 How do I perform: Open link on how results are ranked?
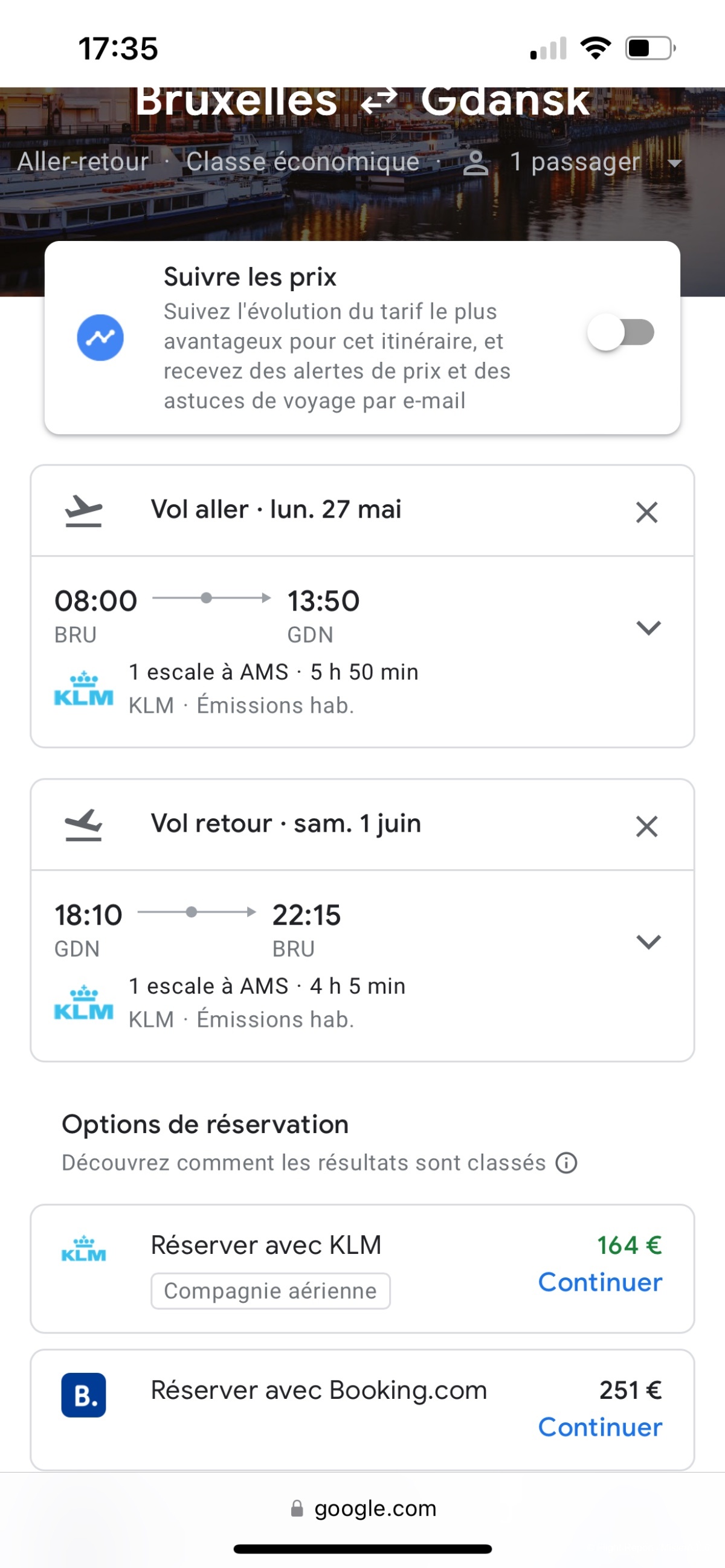303,1163
